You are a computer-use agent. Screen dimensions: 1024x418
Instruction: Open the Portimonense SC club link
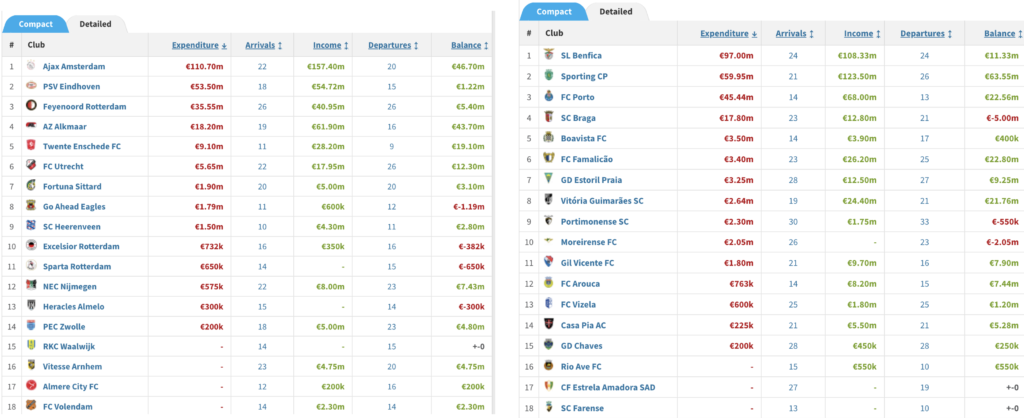click(x=595, y=221)
